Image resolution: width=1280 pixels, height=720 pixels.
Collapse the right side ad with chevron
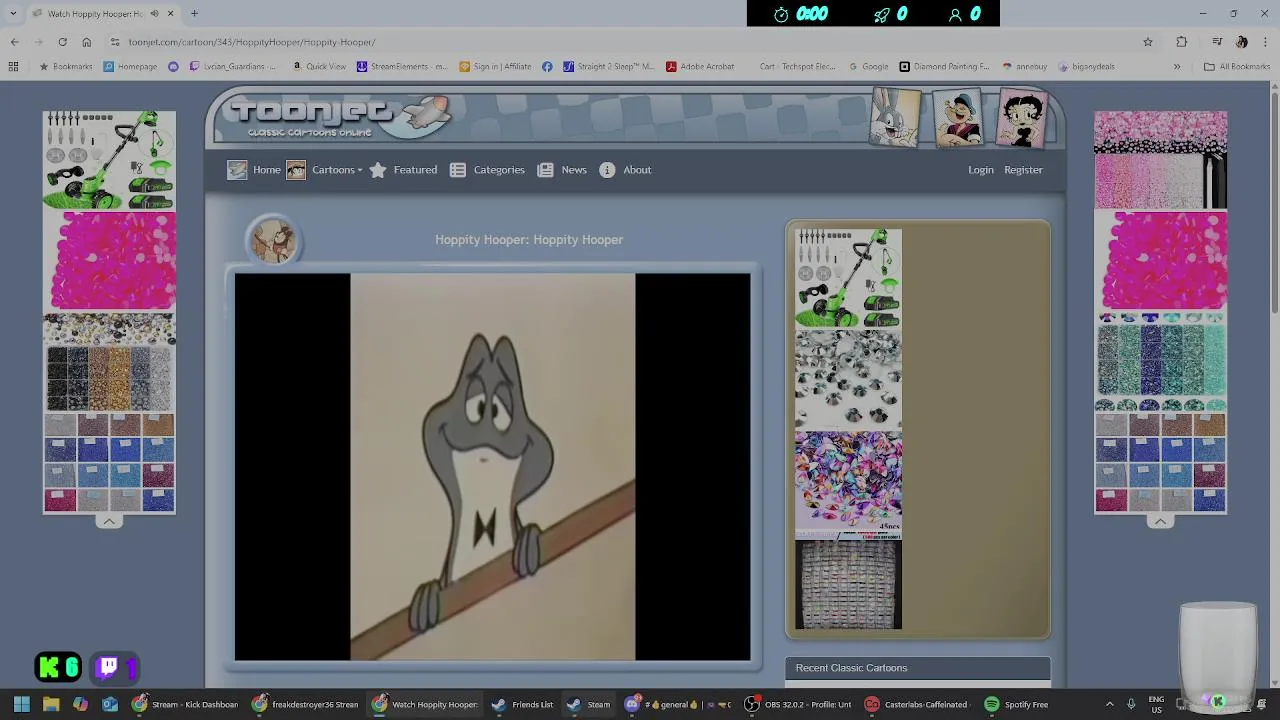pos(1160,521)
